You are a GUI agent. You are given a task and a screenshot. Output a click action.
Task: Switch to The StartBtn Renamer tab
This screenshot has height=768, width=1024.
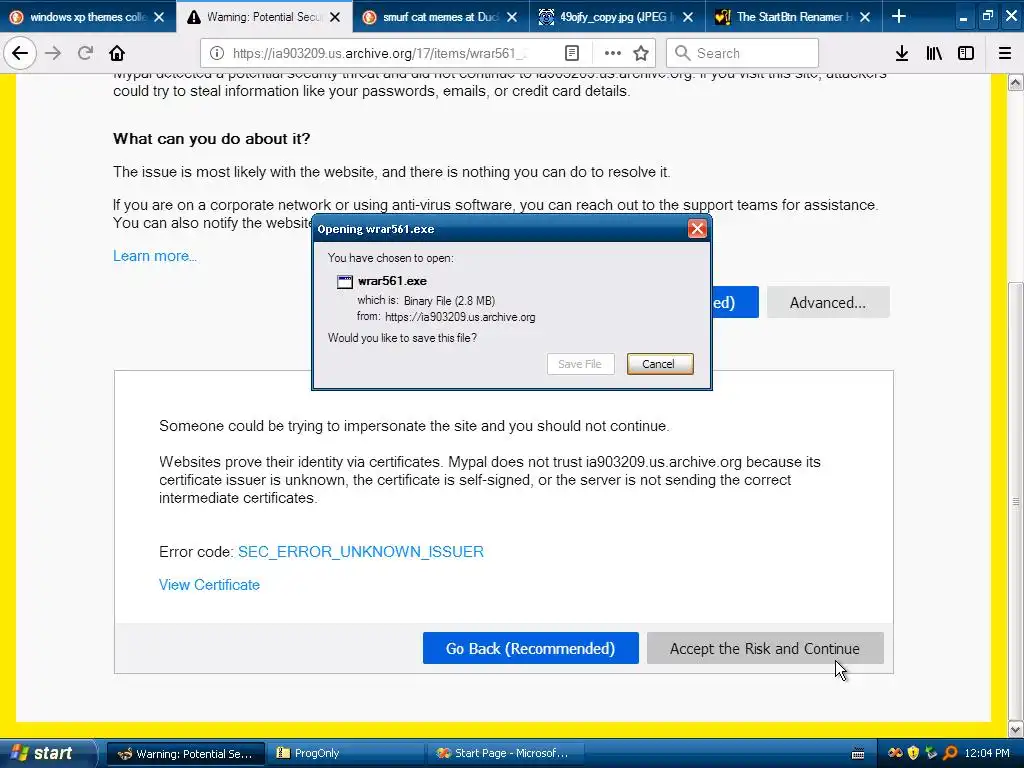pyautogui.click(x=793, y=16)
